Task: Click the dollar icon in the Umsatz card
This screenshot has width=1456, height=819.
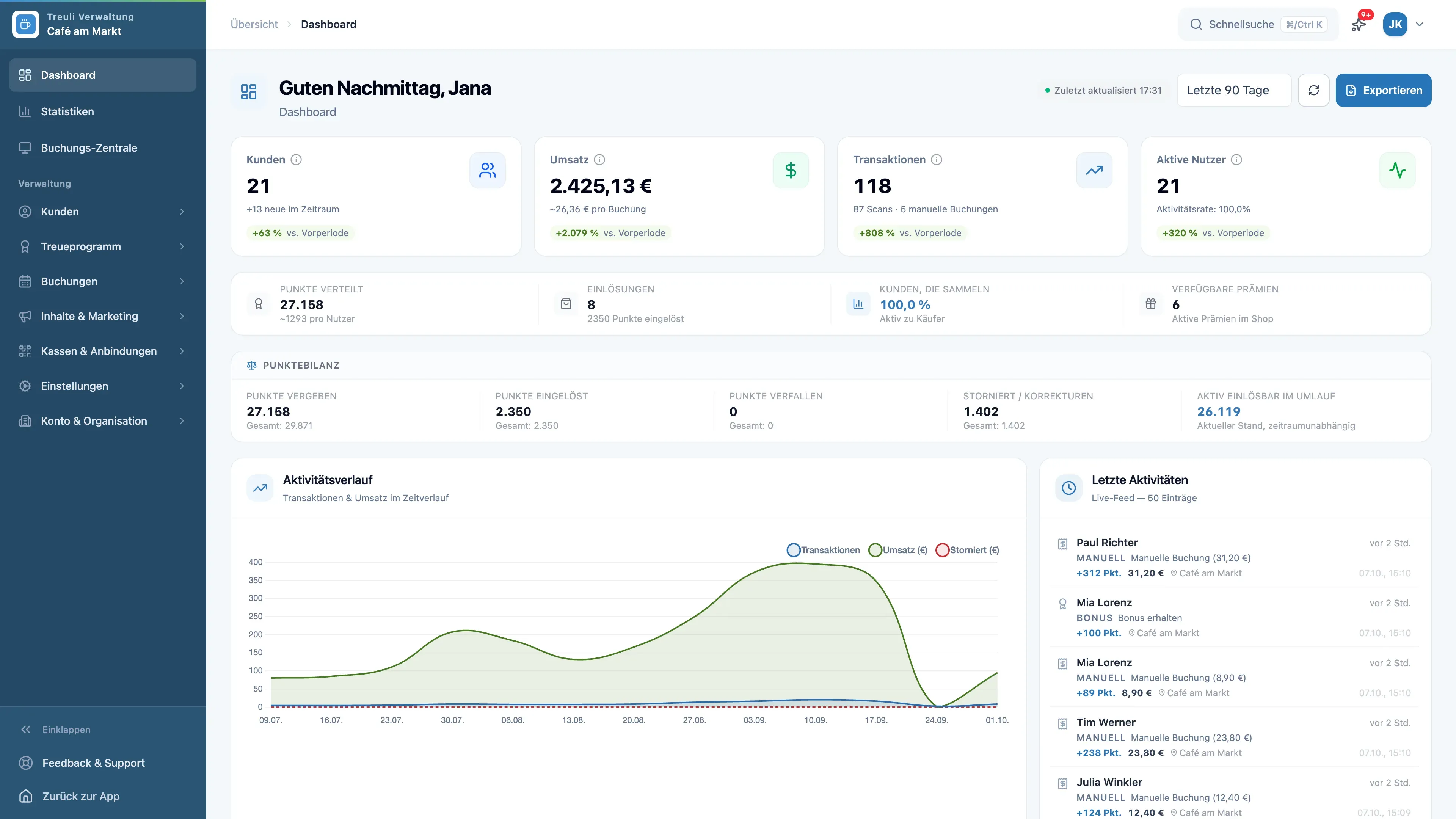Action: click(791, 170)
